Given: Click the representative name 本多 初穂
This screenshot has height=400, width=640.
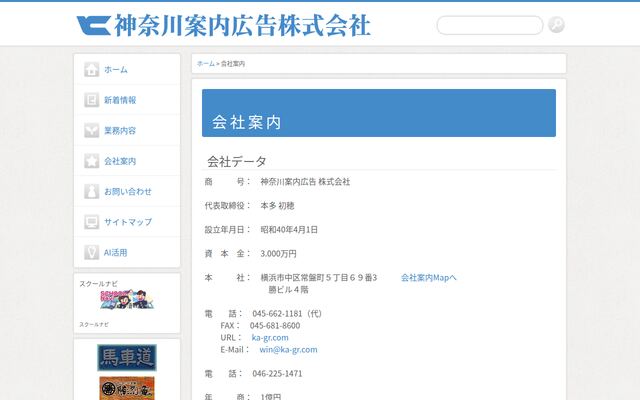Looking at the screenshot, I should pos(277,206).
